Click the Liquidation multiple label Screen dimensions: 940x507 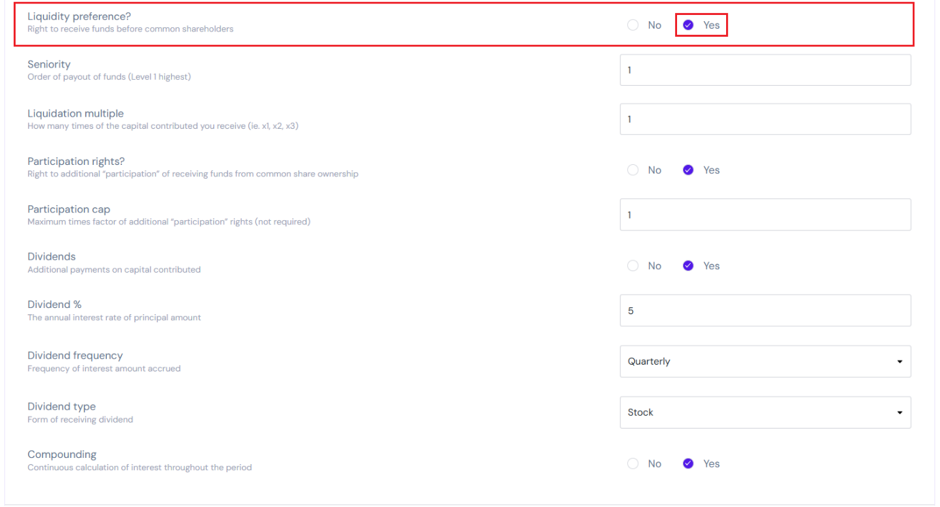tap(76, 114)
